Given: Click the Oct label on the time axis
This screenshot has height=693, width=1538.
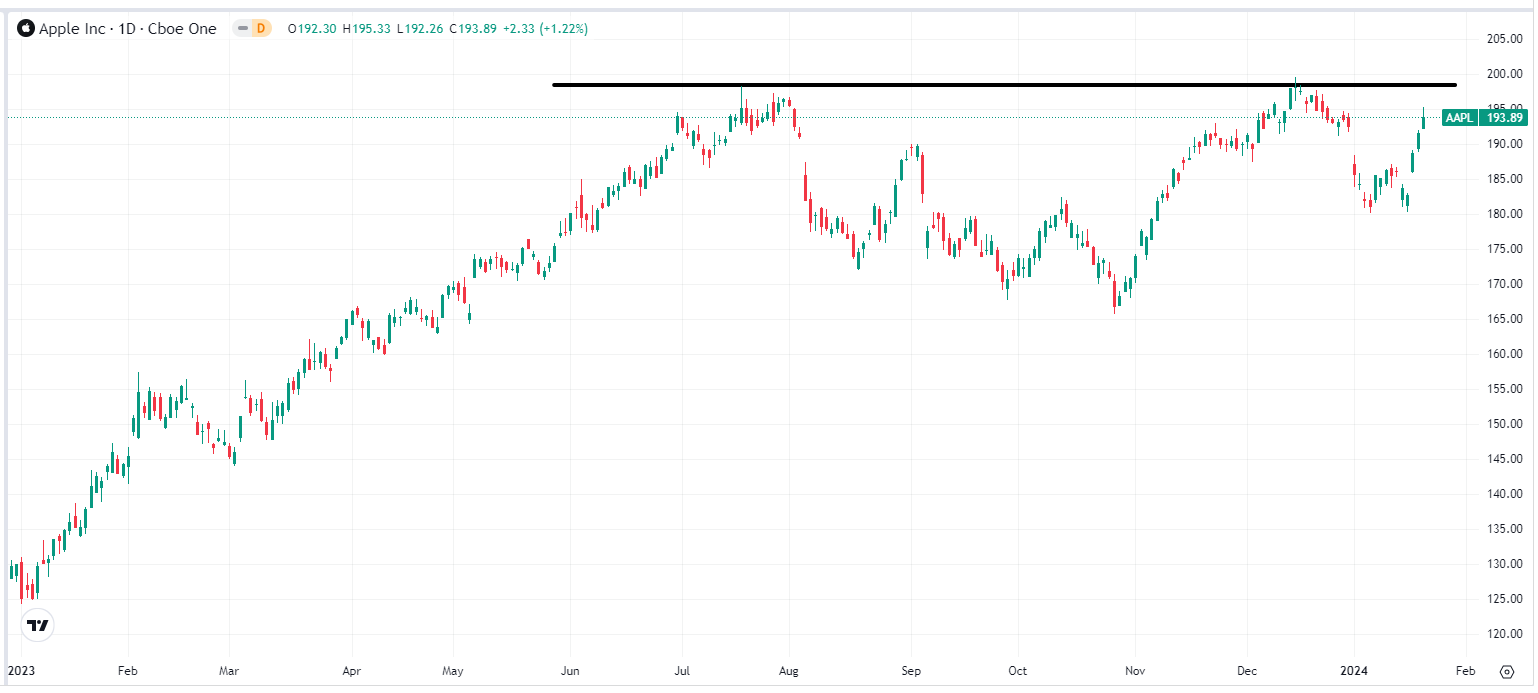Looking at the screenshot, I should (1017, 671).
